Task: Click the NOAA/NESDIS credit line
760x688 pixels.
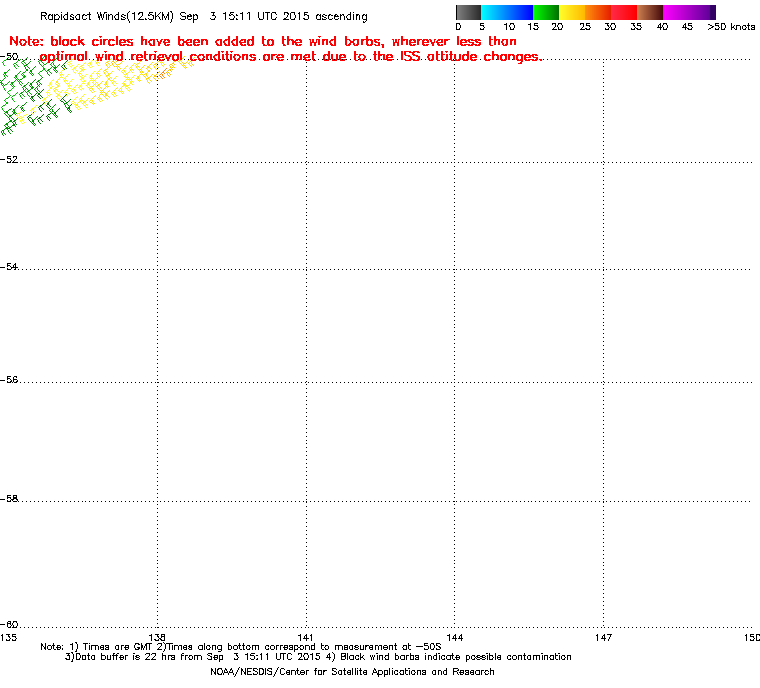Action: coord(352,672)
